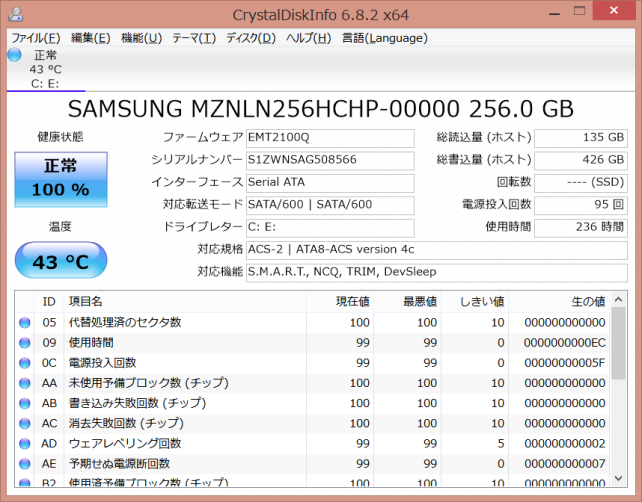Click power on count value 95 回
Screen dimensions: 642x502
pyautogui.click(x=581, y=205)
